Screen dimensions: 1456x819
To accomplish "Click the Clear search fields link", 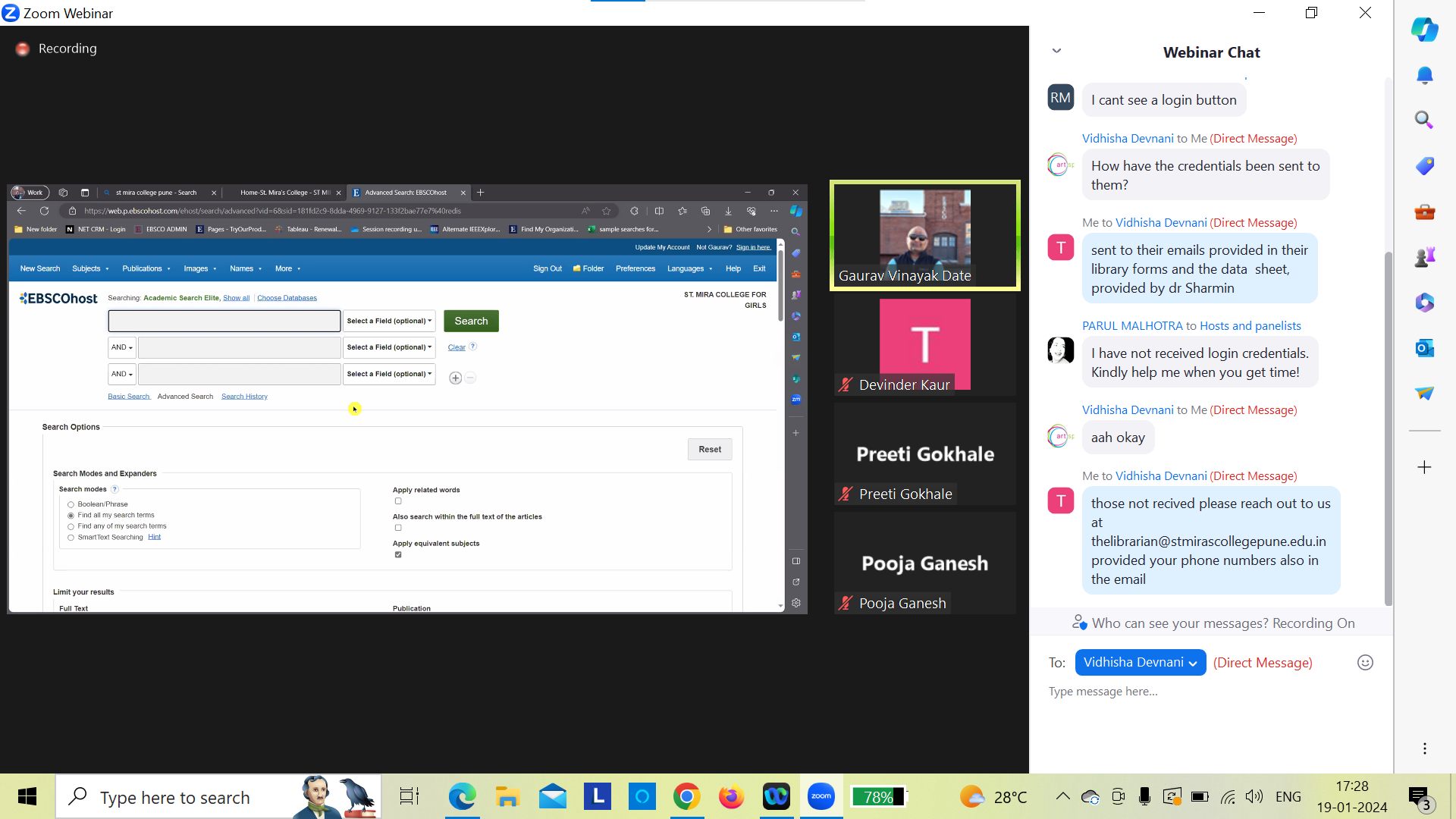I will tap(457, 346).
